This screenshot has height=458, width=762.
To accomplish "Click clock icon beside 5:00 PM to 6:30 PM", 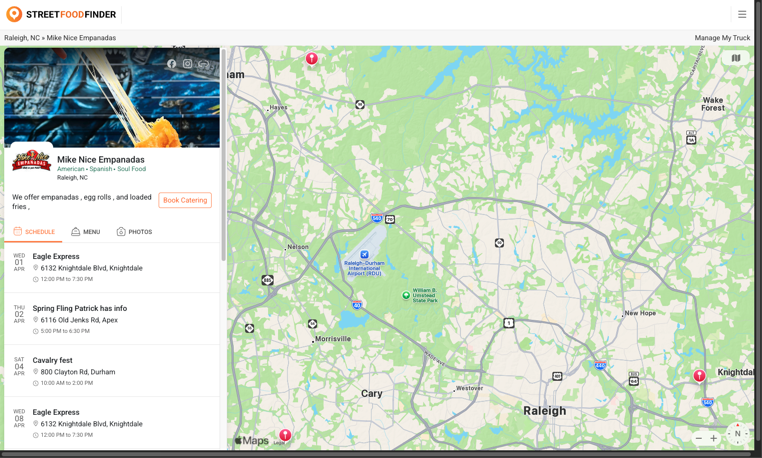I will [35, 331].
